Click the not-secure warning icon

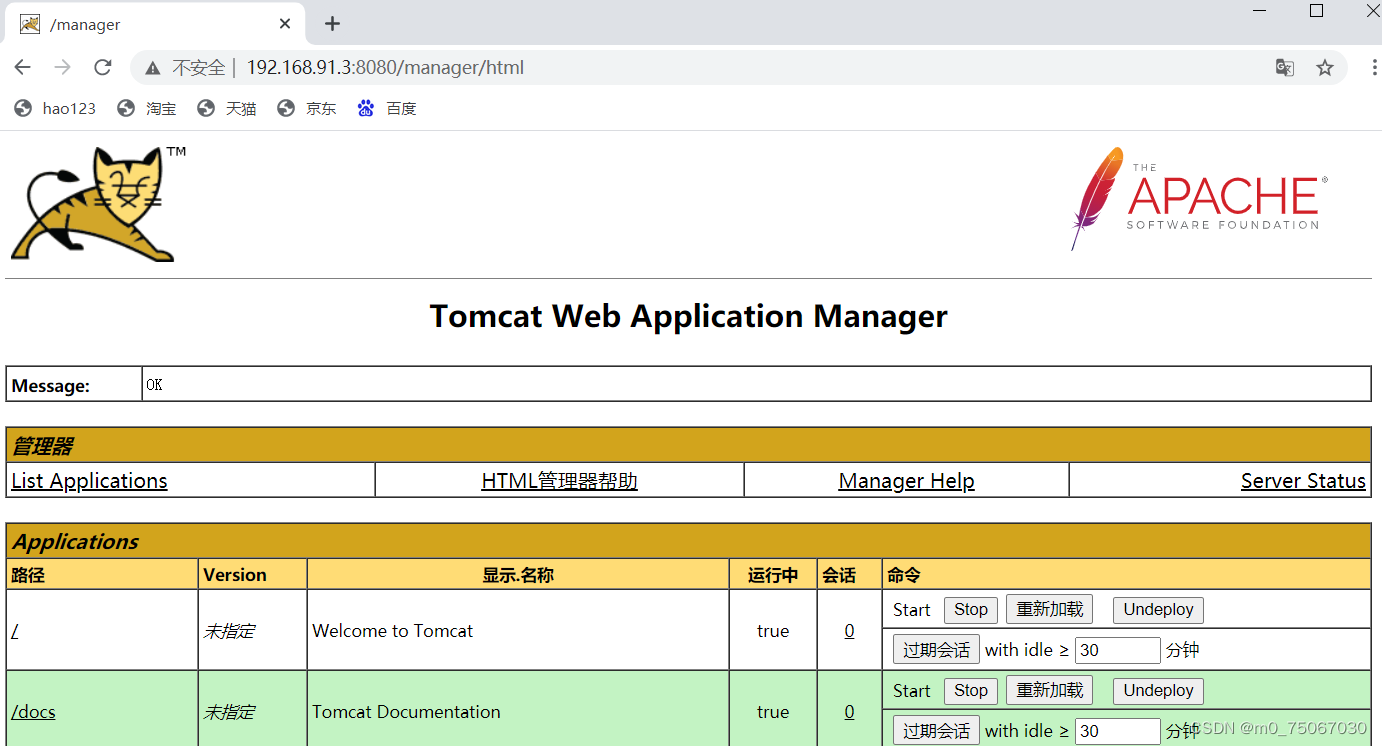(152, 68)
